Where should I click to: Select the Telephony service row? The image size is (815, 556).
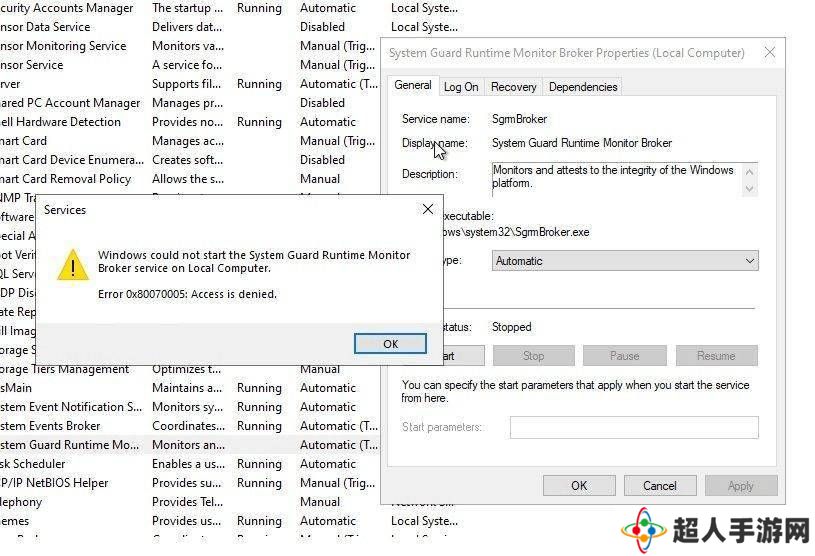tap(190, 502)
